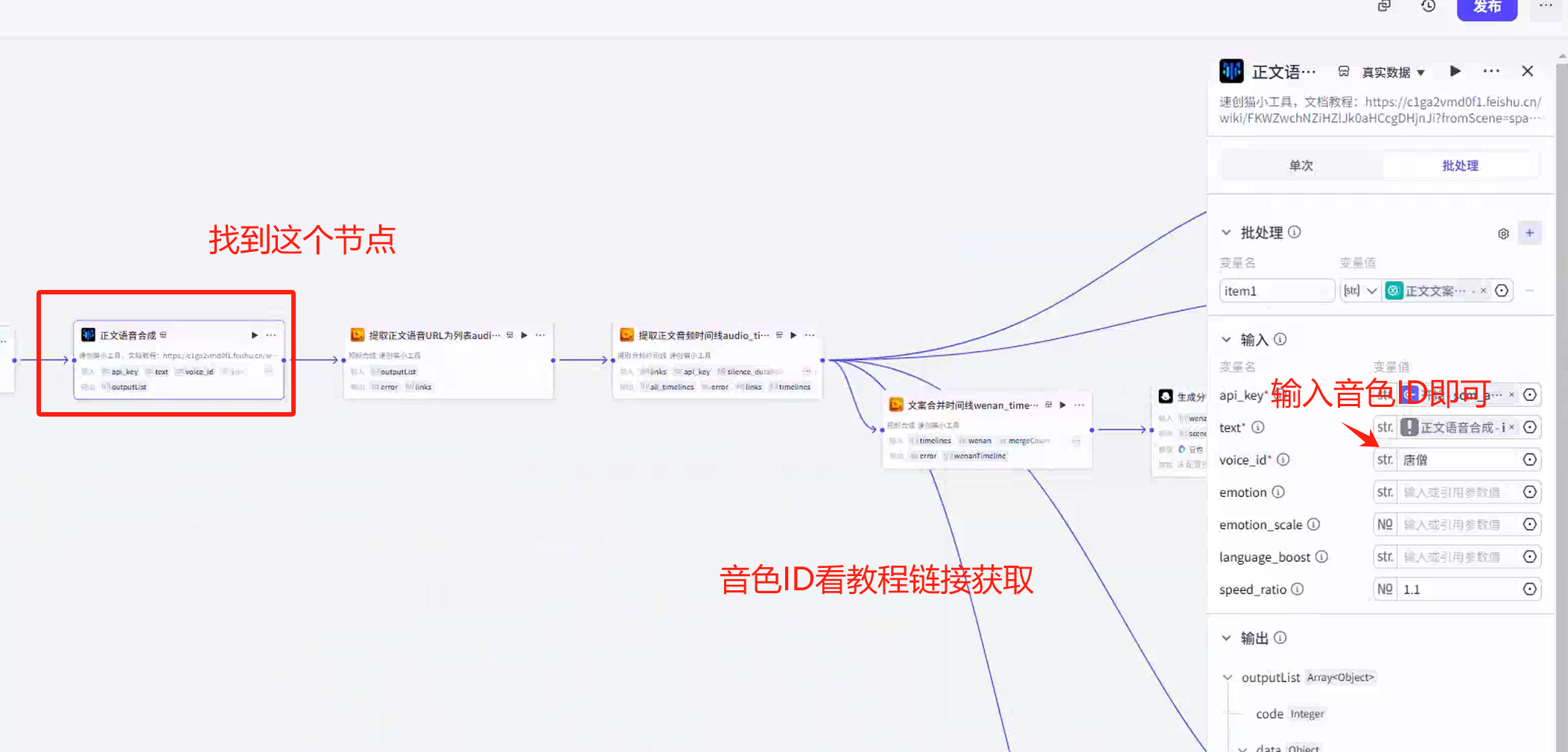The image size is (1568, 752).
Task: Pin the 正文语音 panel using the bookmark icon
Action: (x=1344, y=71)
